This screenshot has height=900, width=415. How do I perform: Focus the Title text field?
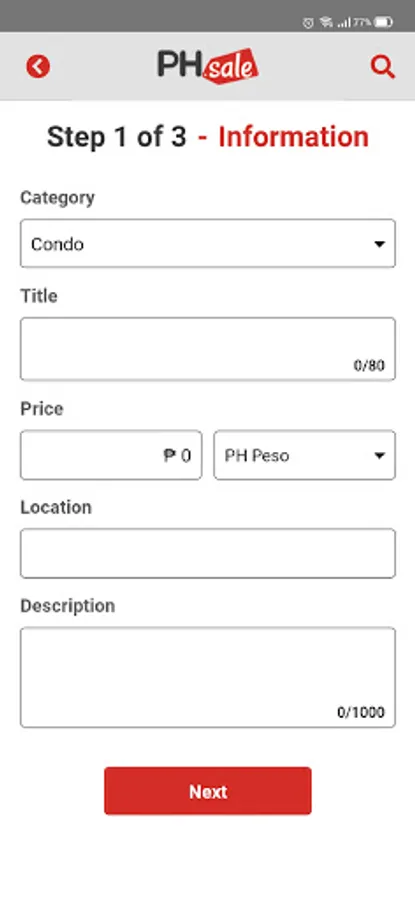click(208, 349)
